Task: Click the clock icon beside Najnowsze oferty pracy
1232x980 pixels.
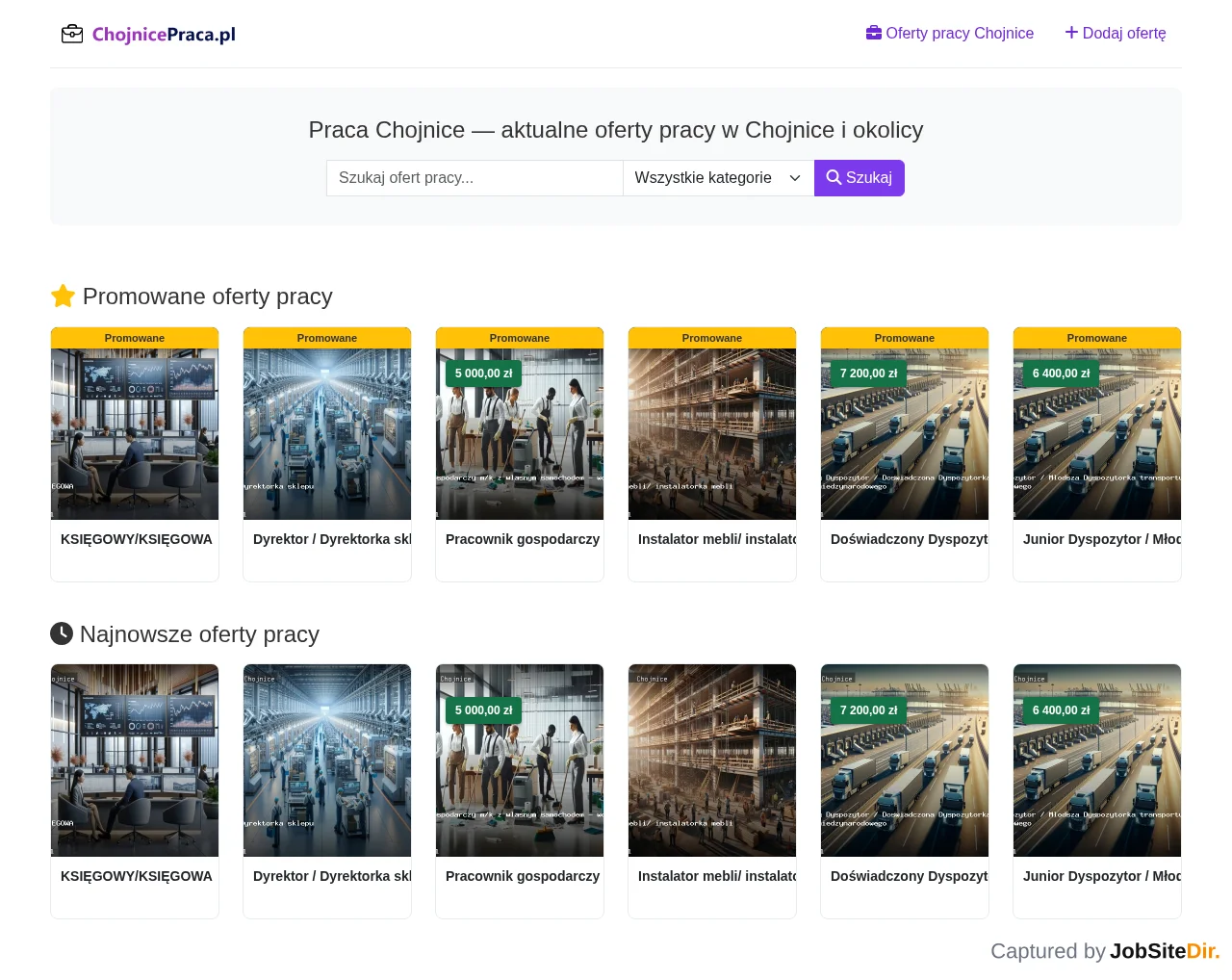Action: (62, 633)
